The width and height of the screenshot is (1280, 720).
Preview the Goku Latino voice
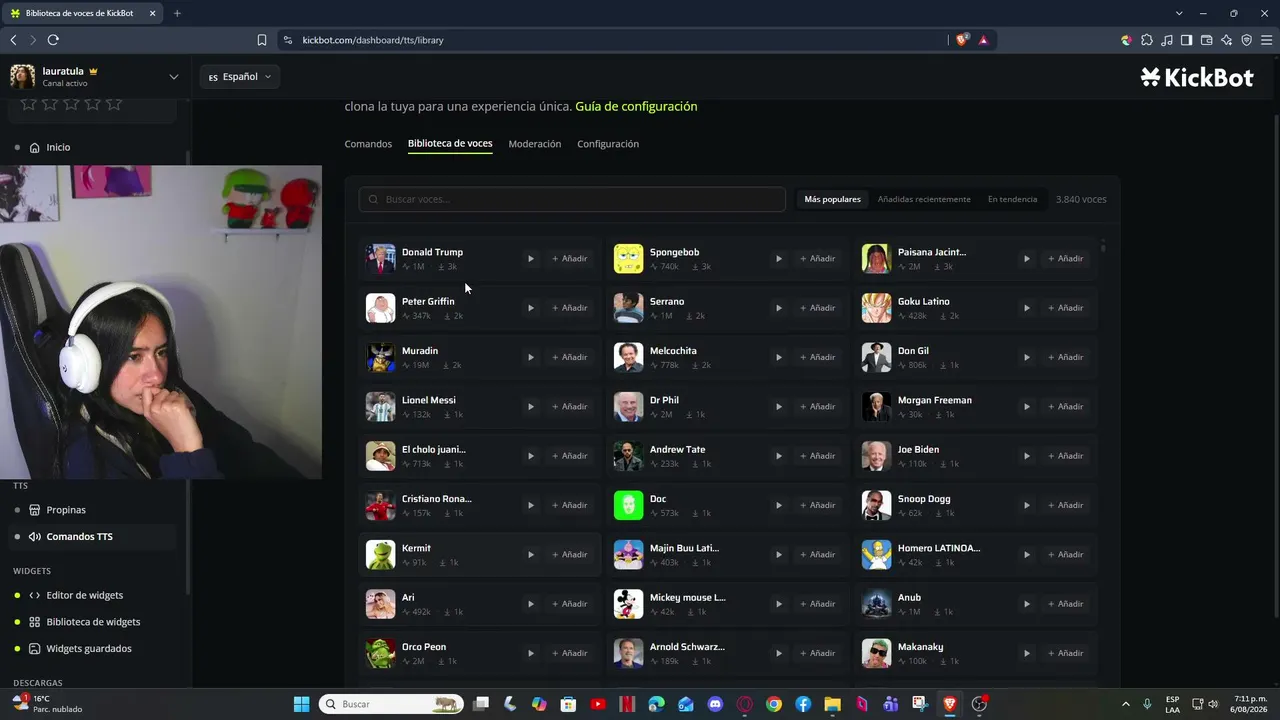coord(1027,308)
